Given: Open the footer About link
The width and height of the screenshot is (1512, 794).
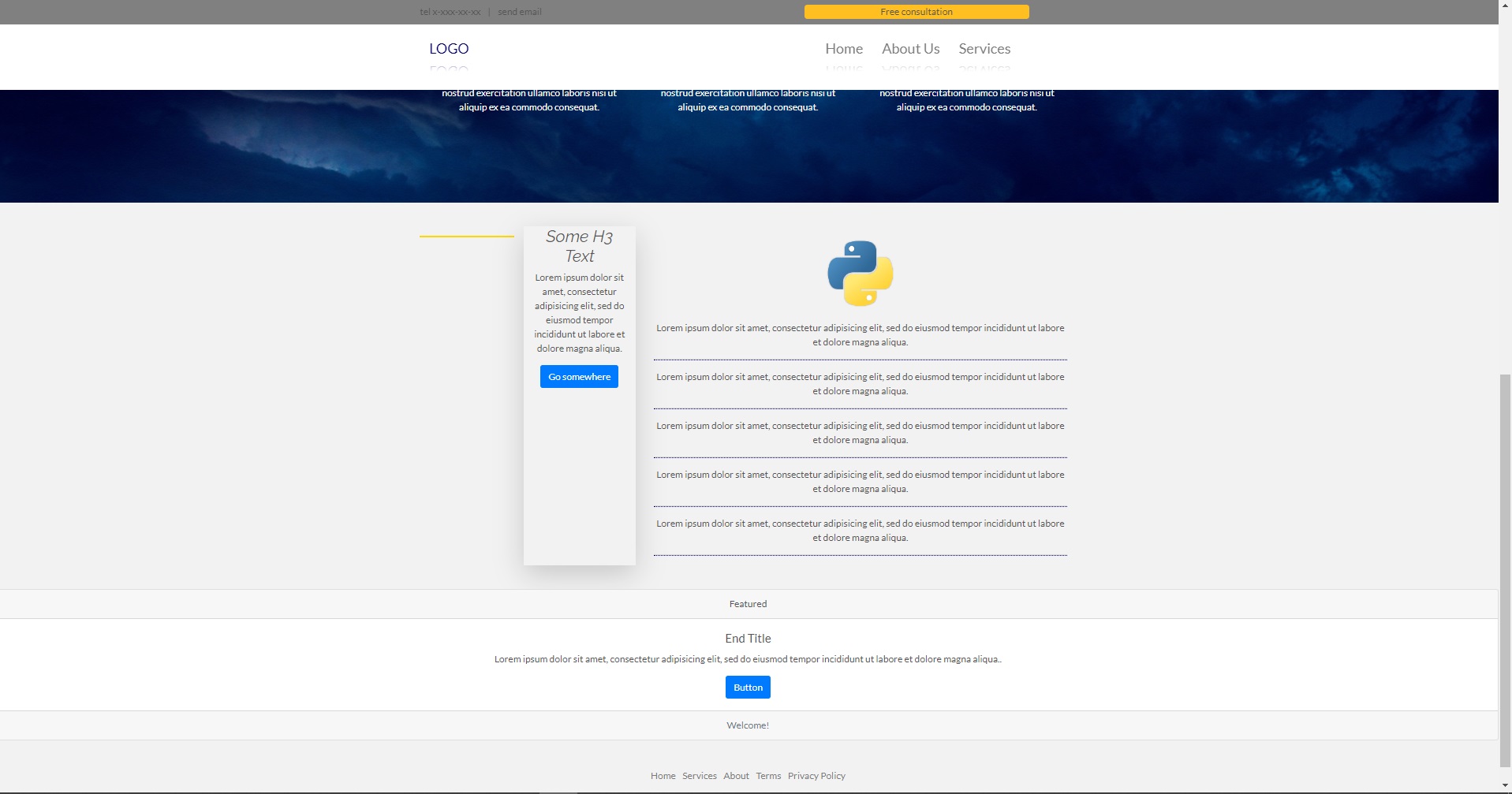Looking at the screenshot, I should [x=736, y=776].
